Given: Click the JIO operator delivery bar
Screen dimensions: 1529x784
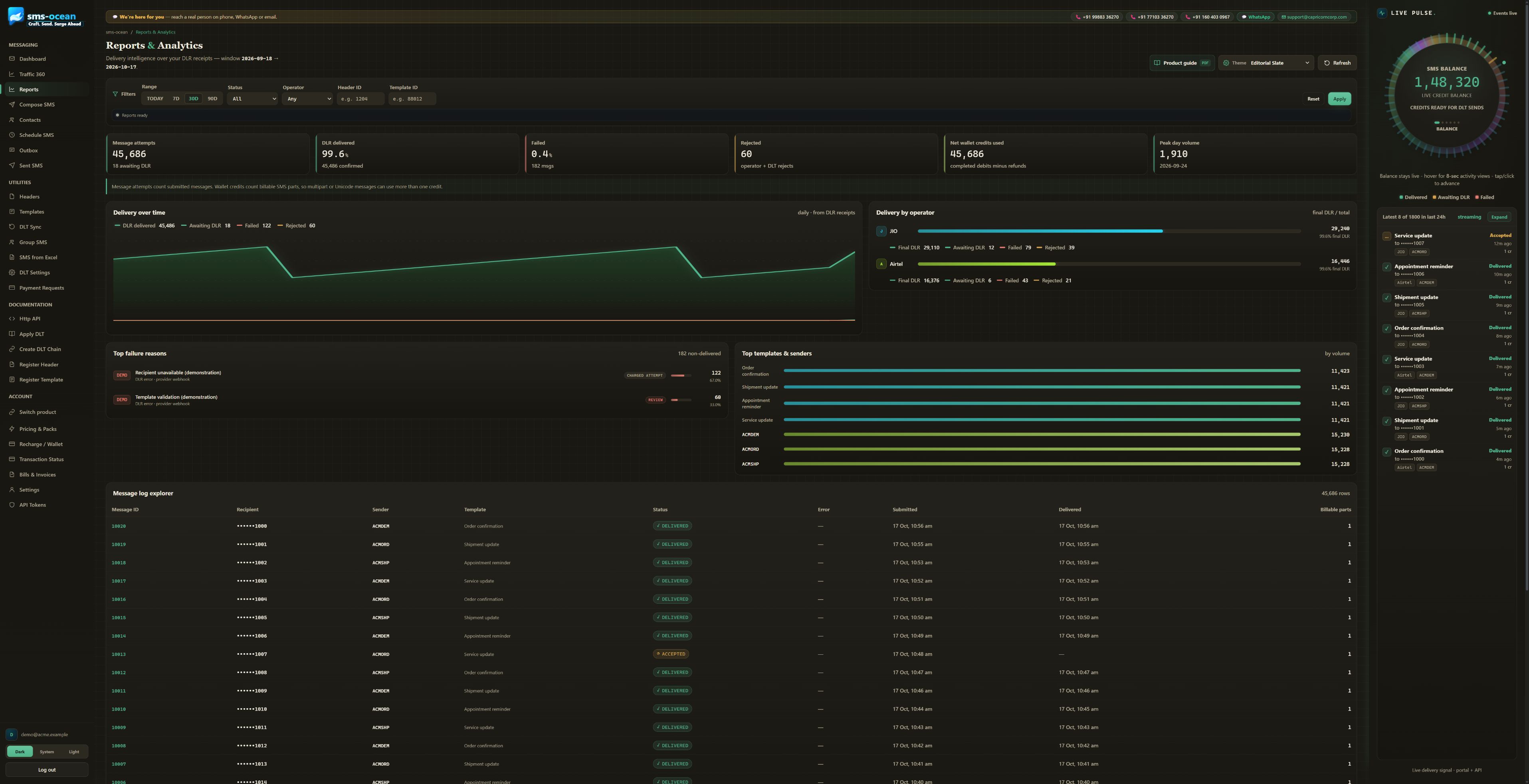Looking at the screenshot, I should [x=1109, y=231].
